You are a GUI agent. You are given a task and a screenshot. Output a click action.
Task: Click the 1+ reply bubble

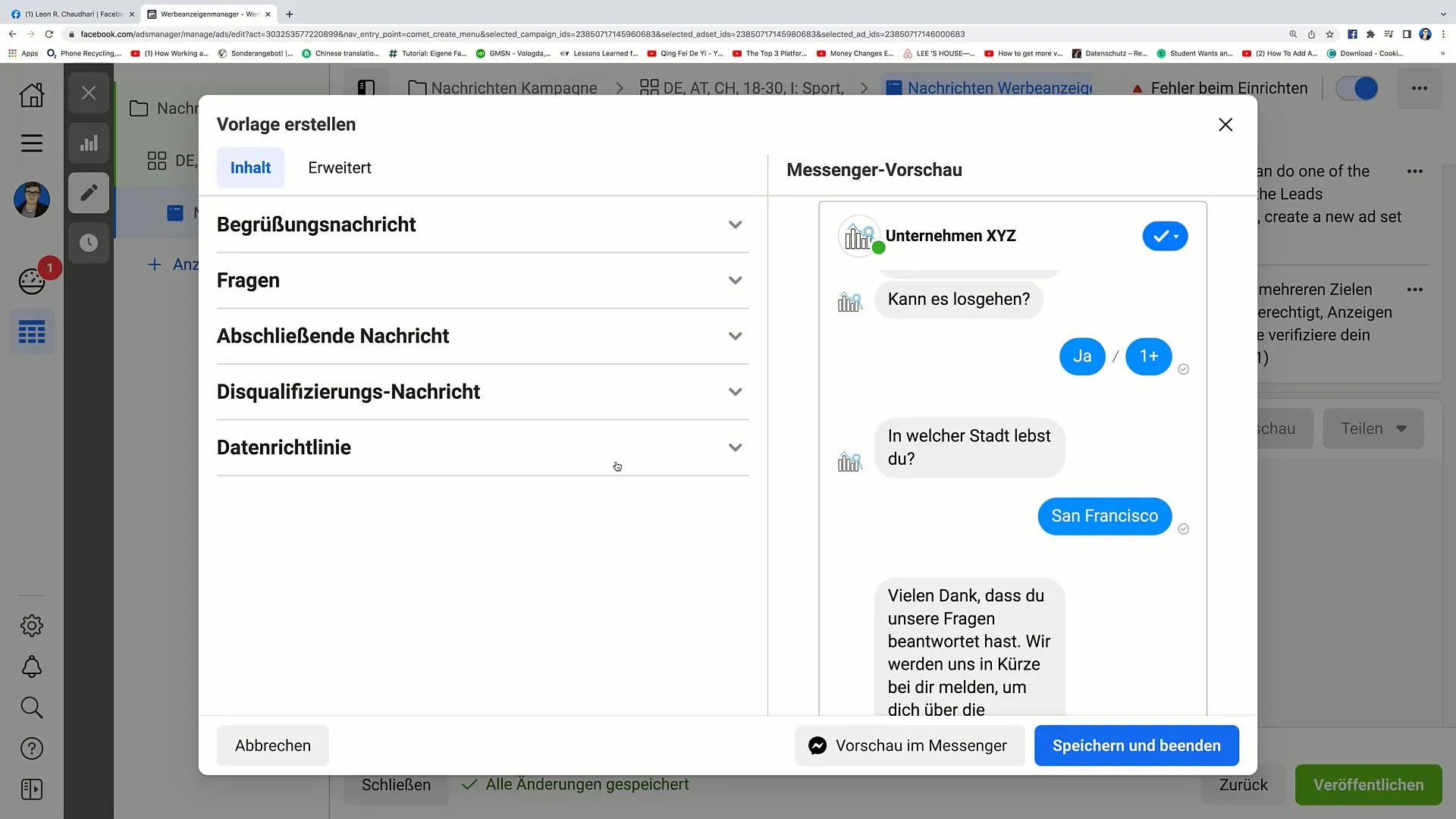click(1149, 356)
